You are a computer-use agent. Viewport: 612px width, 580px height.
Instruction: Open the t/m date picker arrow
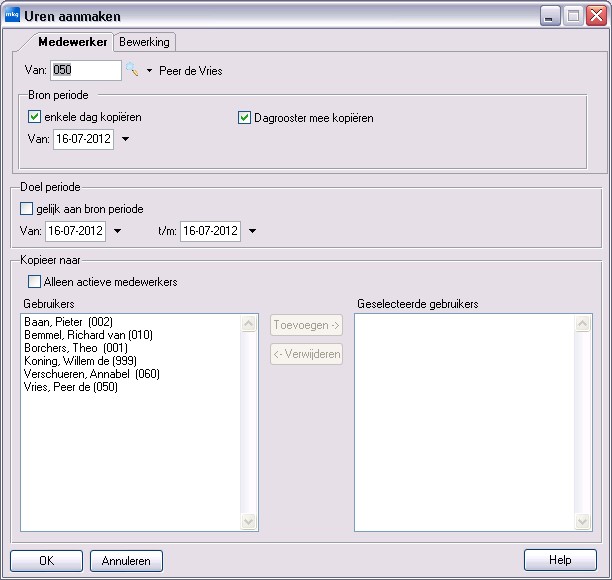coord(252,231)
